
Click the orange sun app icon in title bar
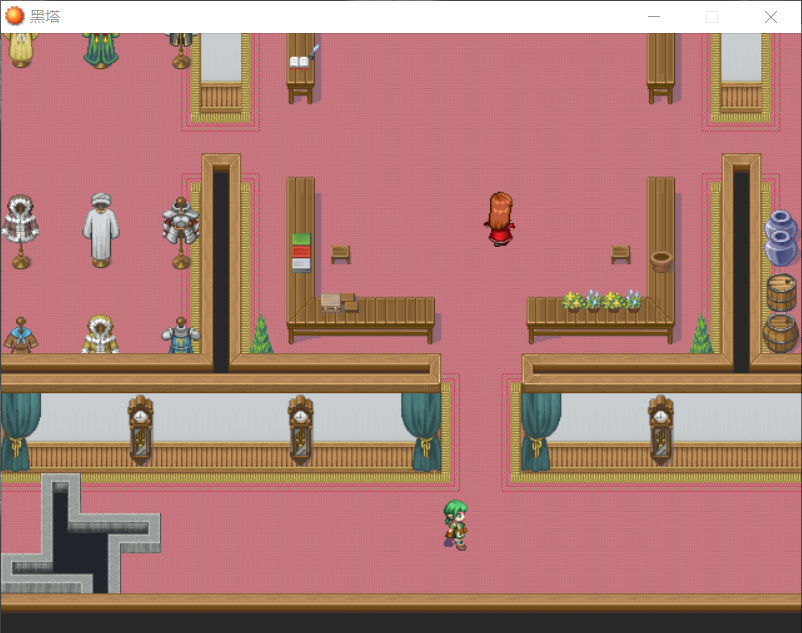[14, 16]
